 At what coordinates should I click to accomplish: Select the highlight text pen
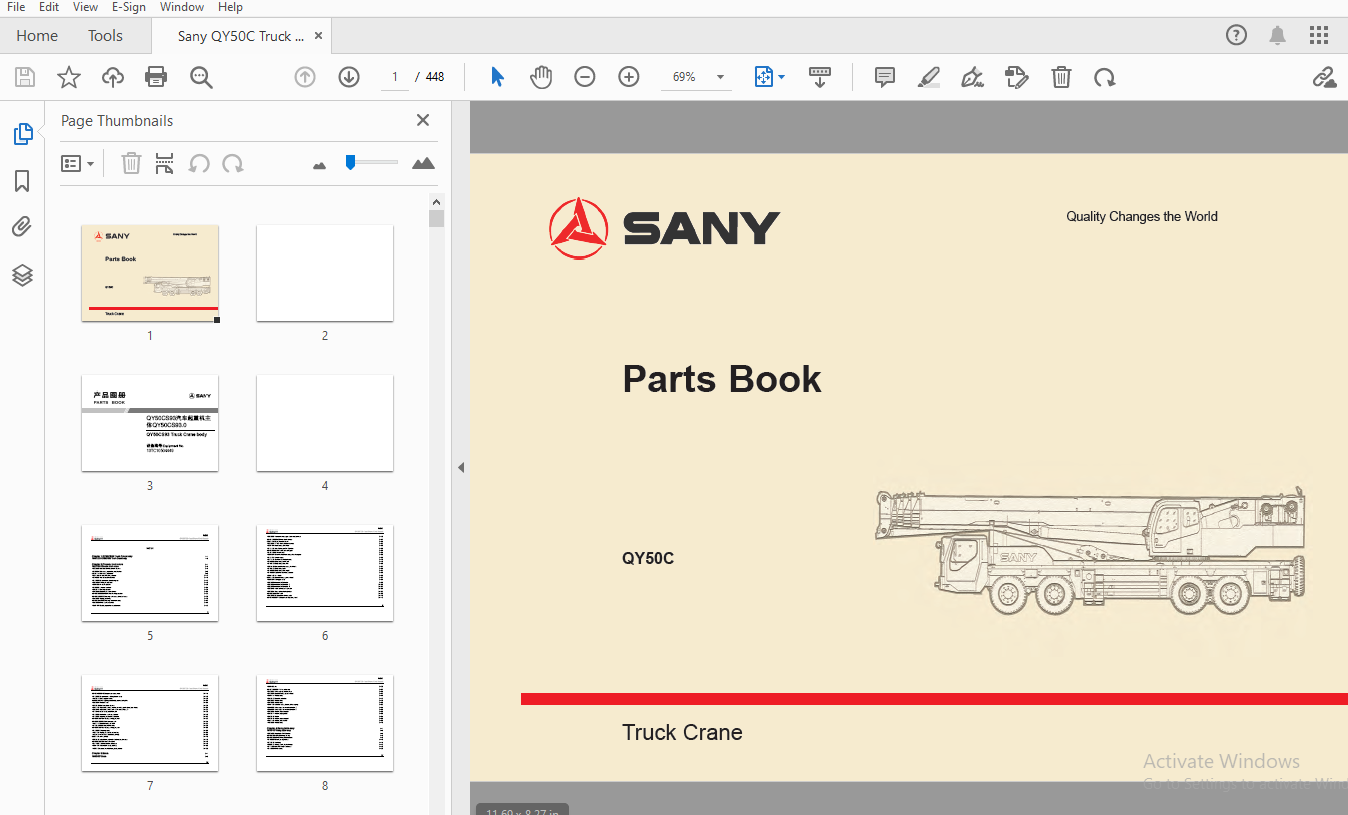[x=929, y=77]
